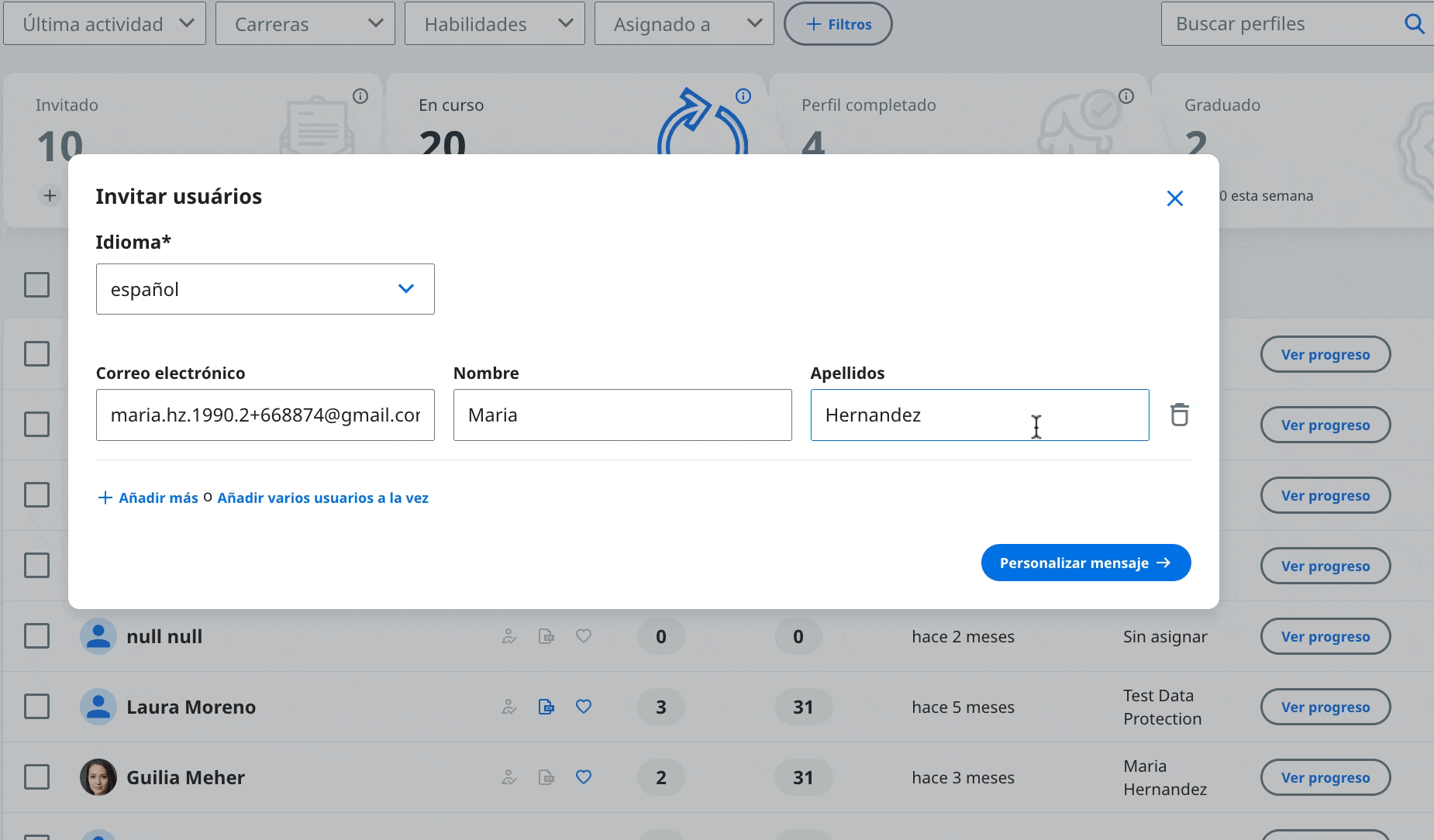Viewport: 1434px width, 840px height.
Task: Click Laura Moreno's name
Action: [x=191, y=707]
